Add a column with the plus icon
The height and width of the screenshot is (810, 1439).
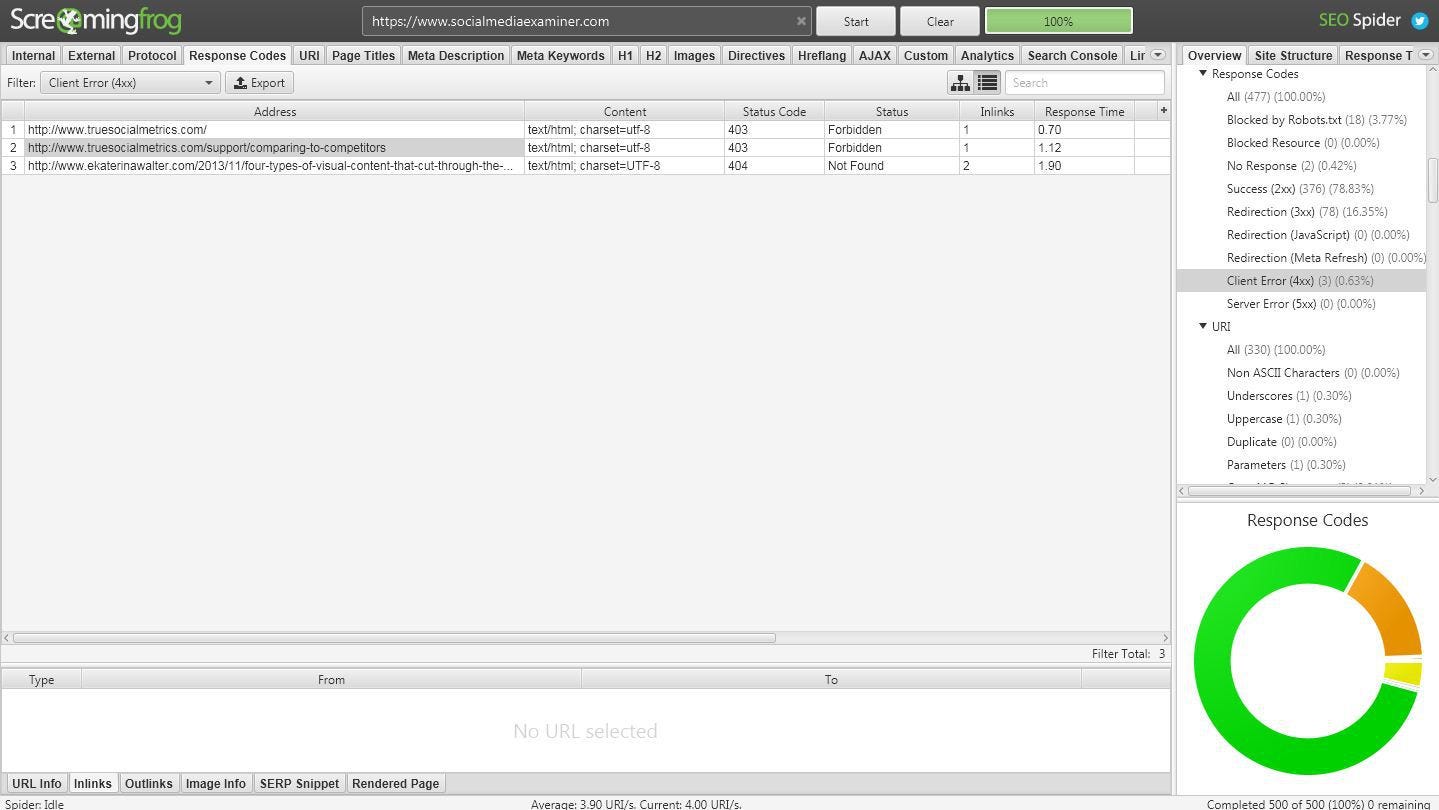click(x=1163, y=111)
